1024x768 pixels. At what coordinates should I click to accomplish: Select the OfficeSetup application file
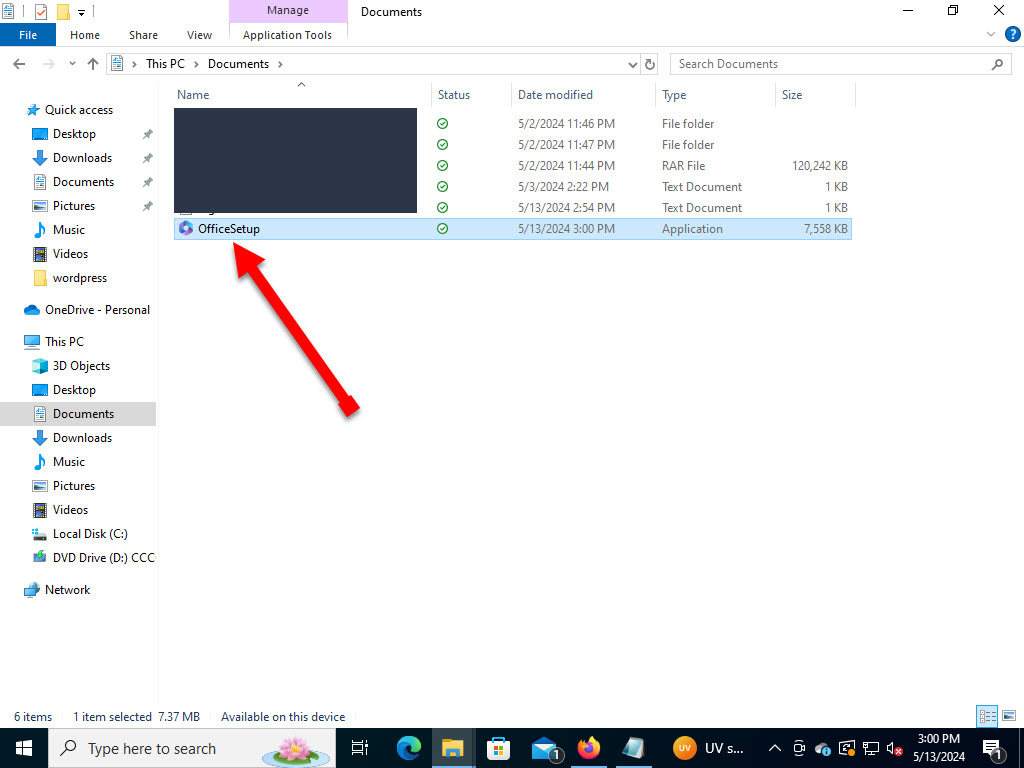click(x=227, y=228)
